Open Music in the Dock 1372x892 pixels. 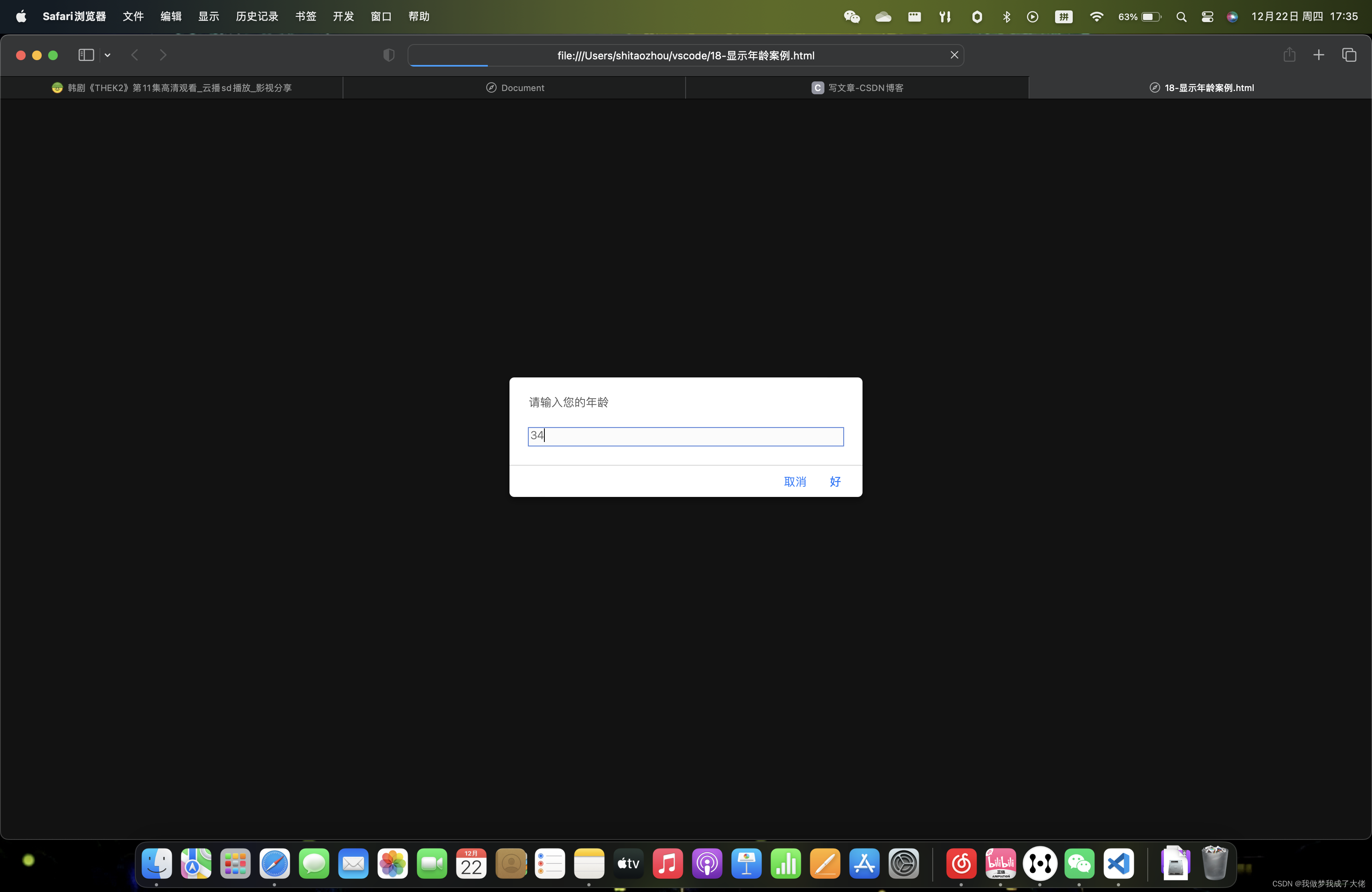668,863
